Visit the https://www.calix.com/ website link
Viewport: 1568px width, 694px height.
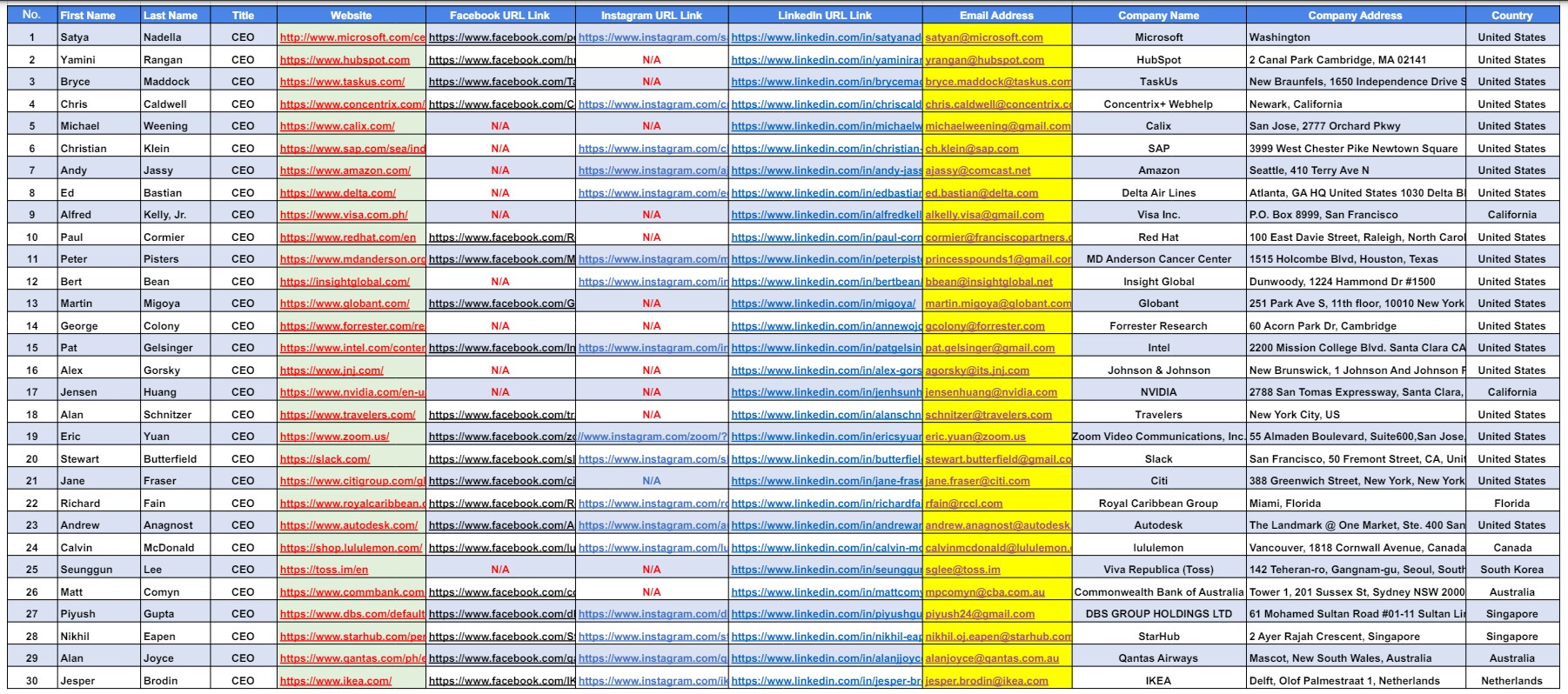pyautogui.click(x=337, y=126)
